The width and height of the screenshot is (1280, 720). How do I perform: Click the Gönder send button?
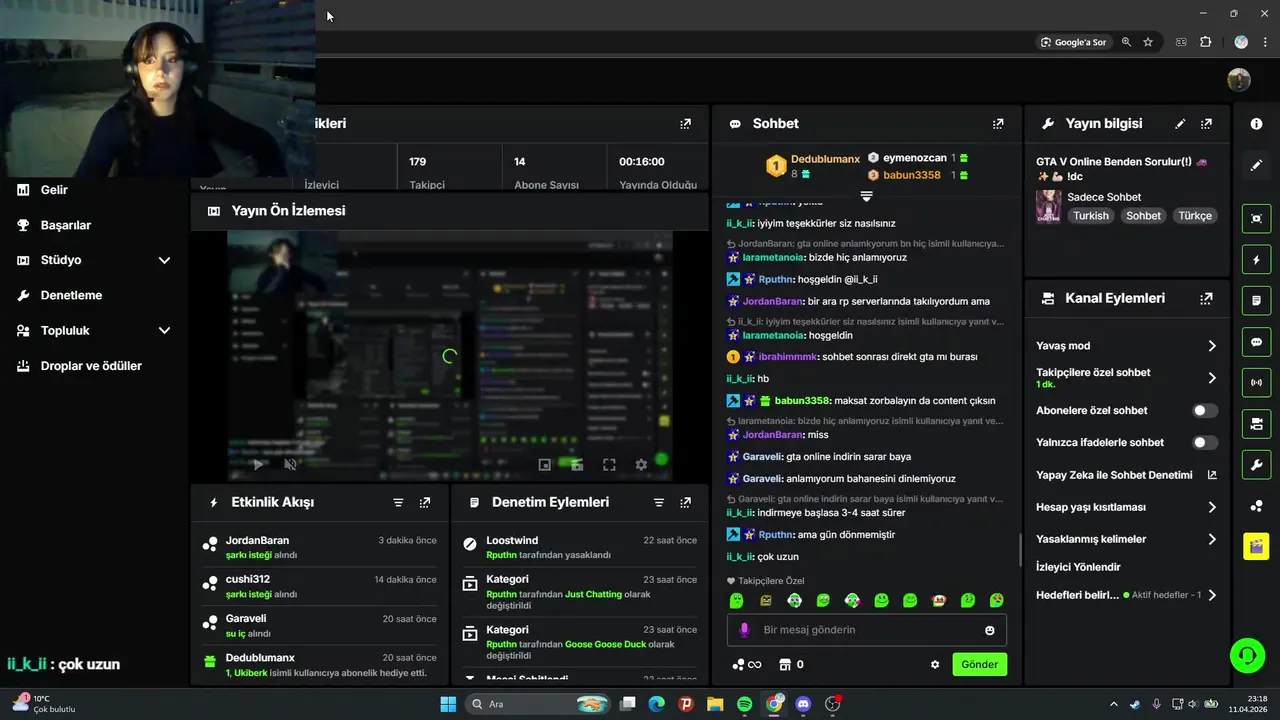[x=979, y=664]
